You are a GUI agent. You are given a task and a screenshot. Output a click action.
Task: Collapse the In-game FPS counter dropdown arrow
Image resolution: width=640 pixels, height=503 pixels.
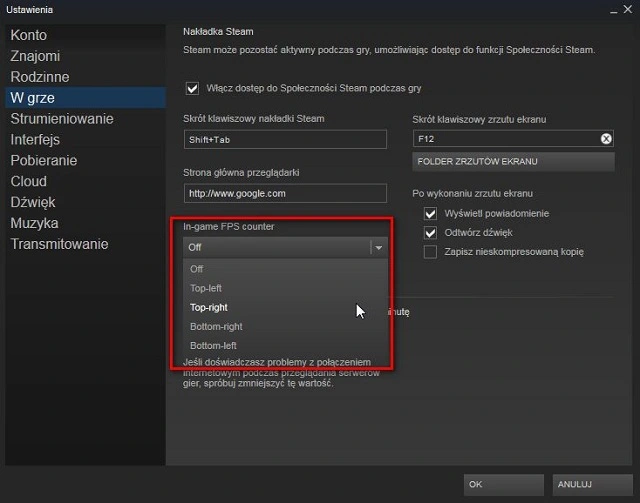tap(378, 247)
